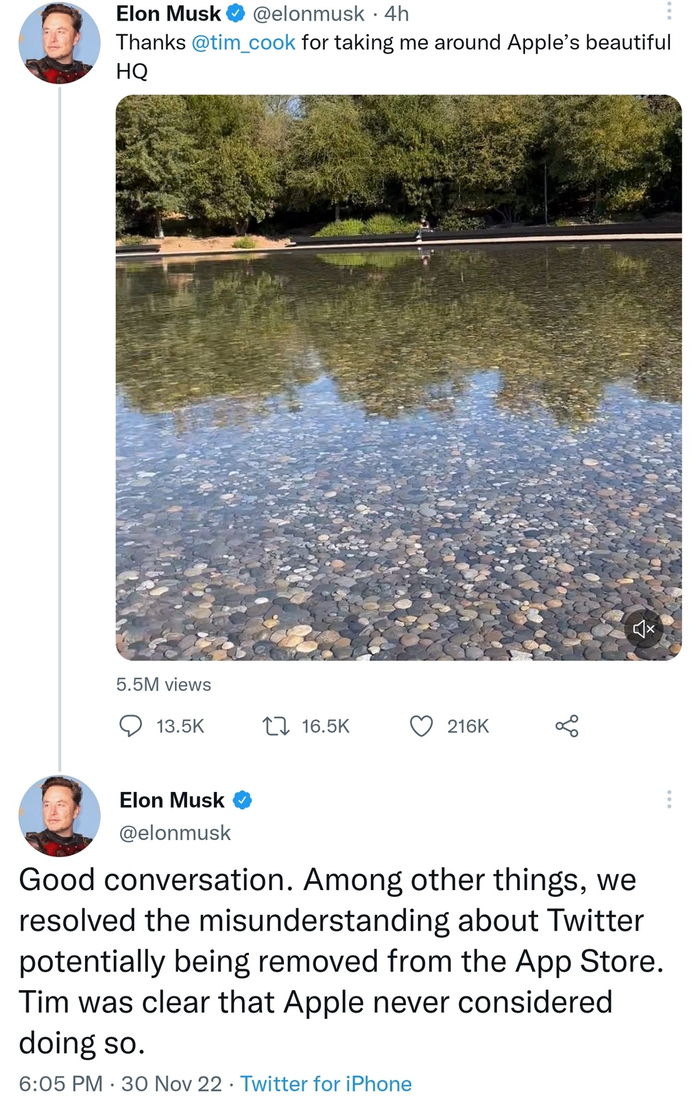Click the verified badge on second tweet
Viewport: 700px width, 1099px height.
pyautogui.click(x=242, y=800)
